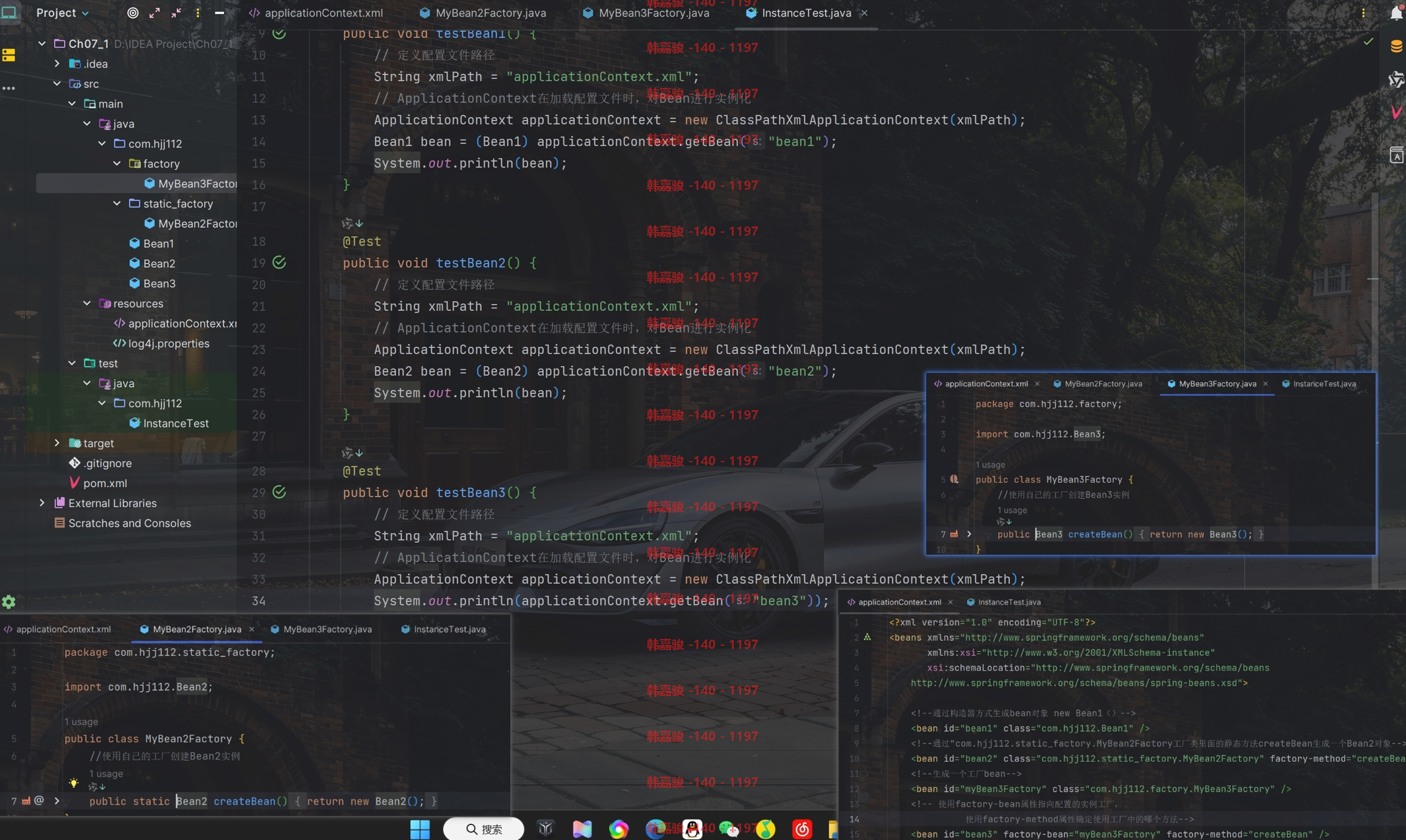The width and height of the screenshot is (1406, 840).
Task: Open the Maven tool window icon
Action: click(x=1396, y=112)
